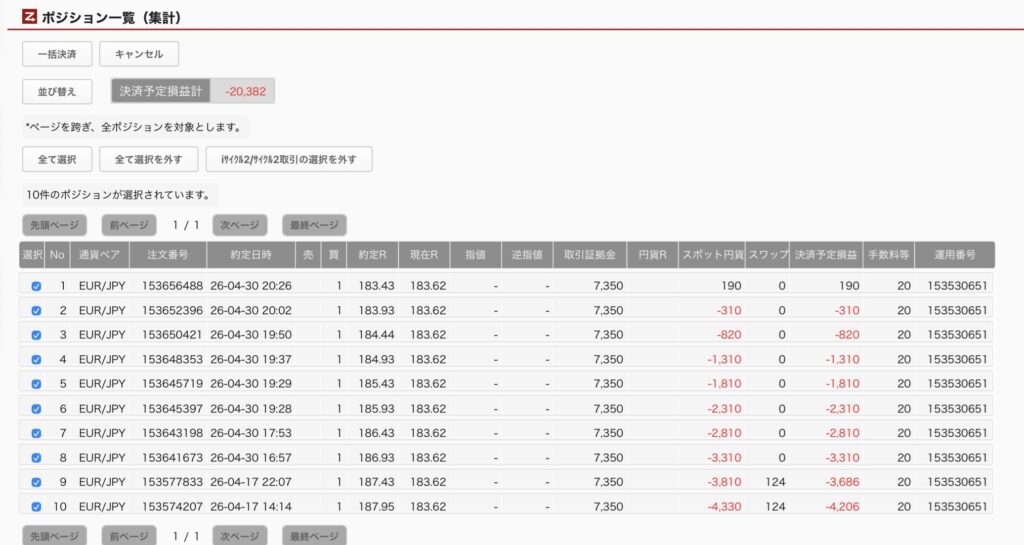1024x545 pixels.
Task: Click upper 先頭ページ pagination button
Action: (54, 225)
